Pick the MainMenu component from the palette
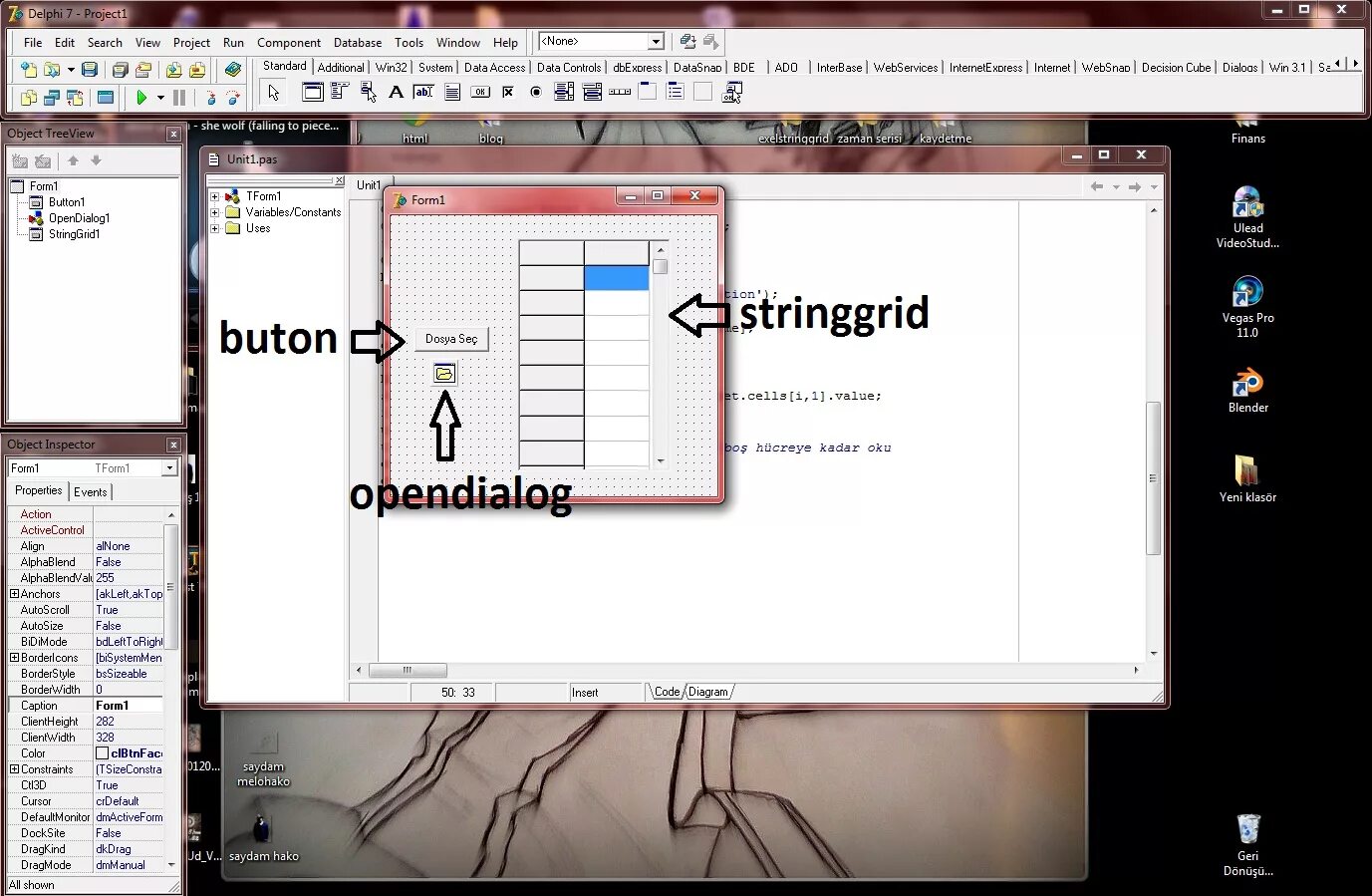This screenshot has height=896, width=1372. click(x=340, y=92)
